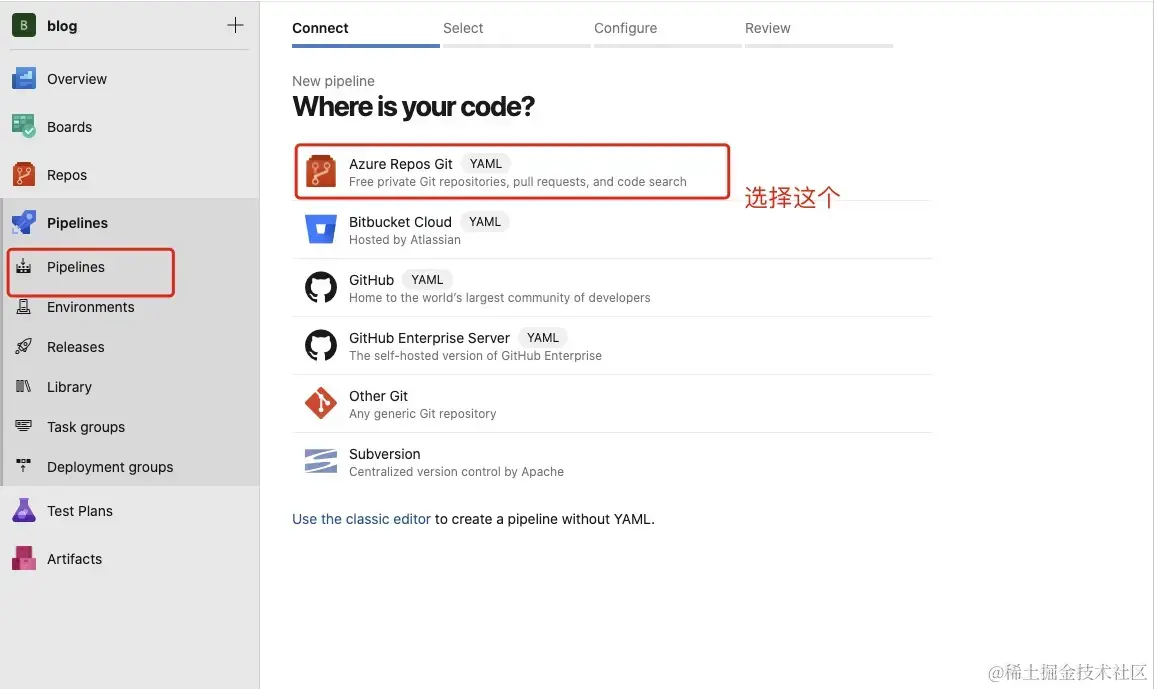Click the Repos sidebar icon
The height and width of the screenshot is (689, 1154).
pyautogui.click(x=24, y=174)
